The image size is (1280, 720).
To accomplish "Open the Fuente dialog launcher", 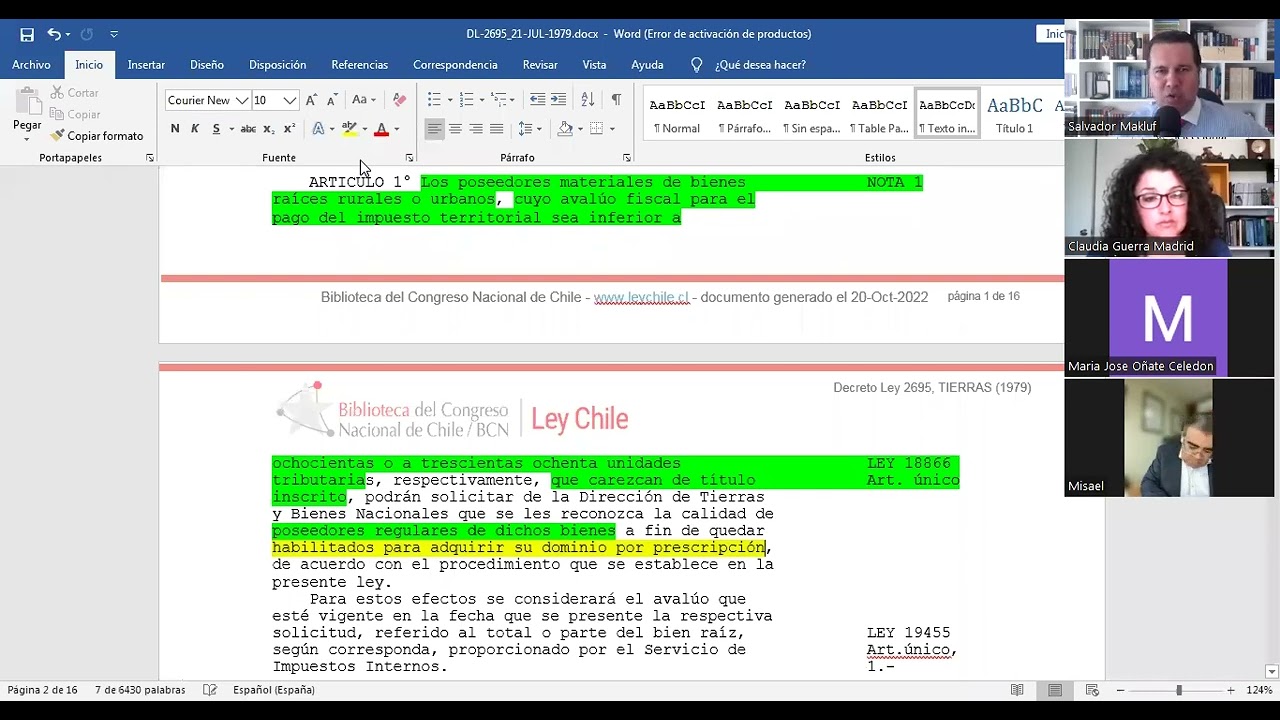I will (409, 158).
